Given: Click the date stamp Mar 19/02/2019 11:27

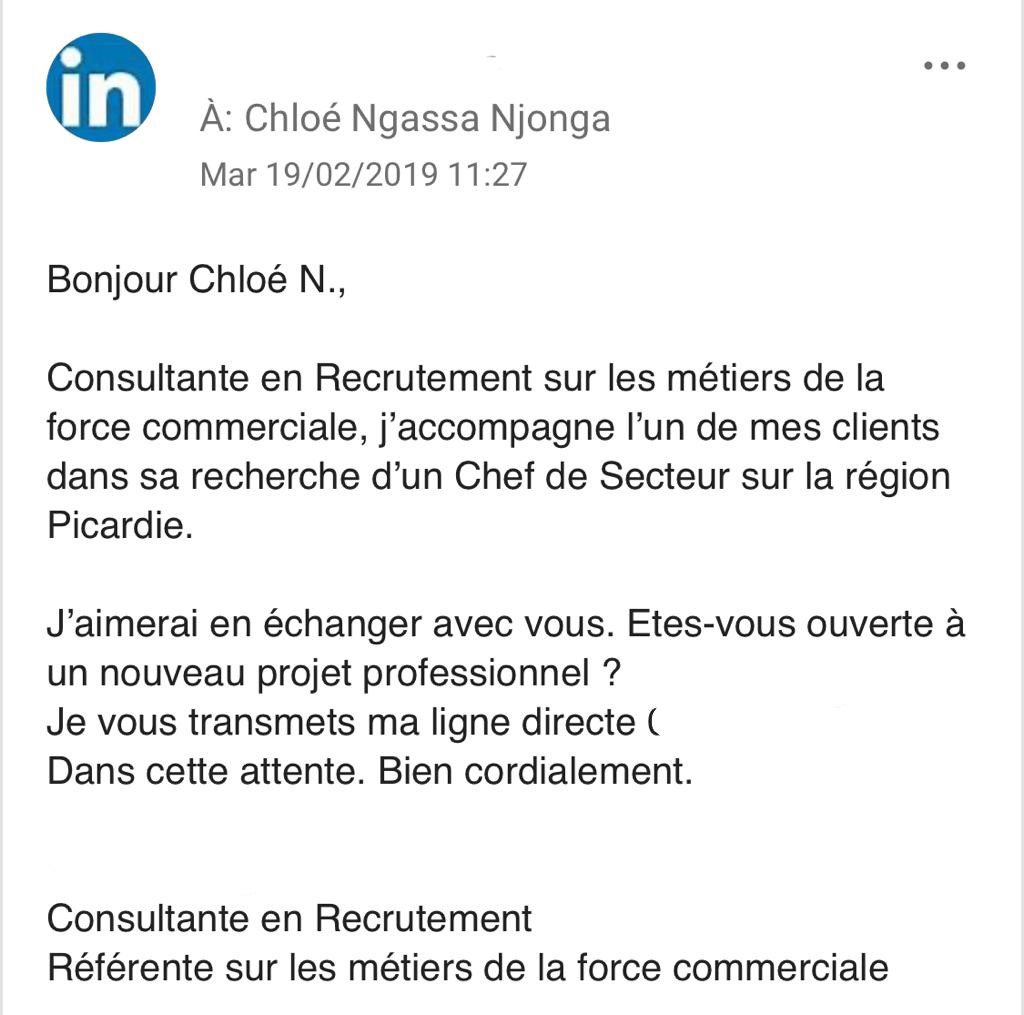Looking at the screenshot, I should click(x=363, y=174).
